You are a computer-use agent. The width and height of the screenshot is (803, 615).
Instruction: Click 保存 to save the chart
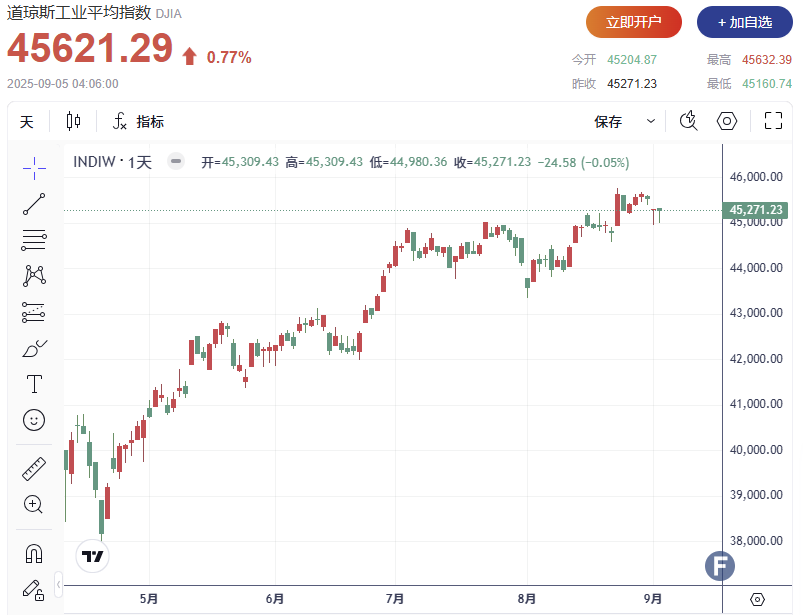coord(608,122)
